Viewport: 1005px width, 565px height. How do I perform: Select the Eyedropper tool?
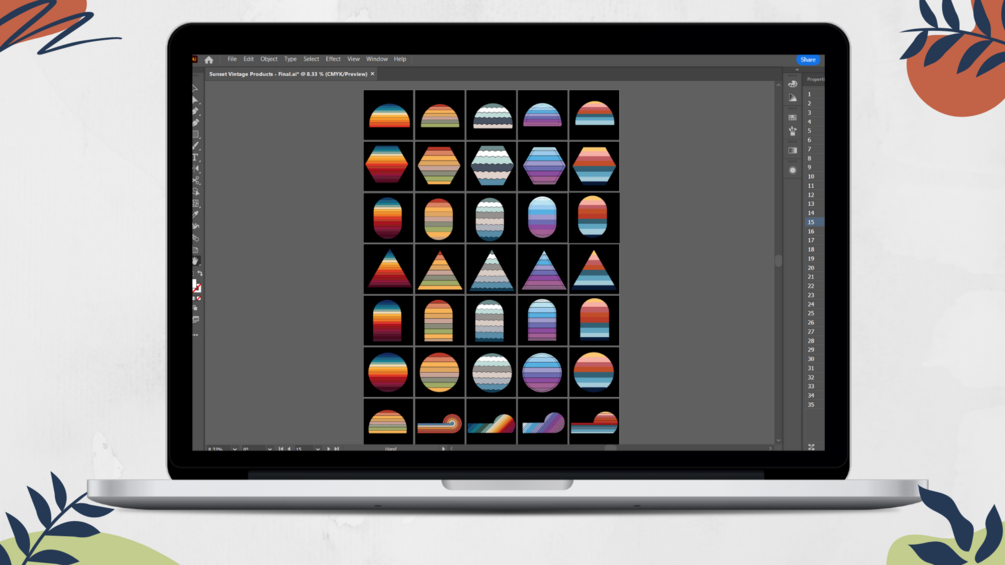[x=196, y=215]
